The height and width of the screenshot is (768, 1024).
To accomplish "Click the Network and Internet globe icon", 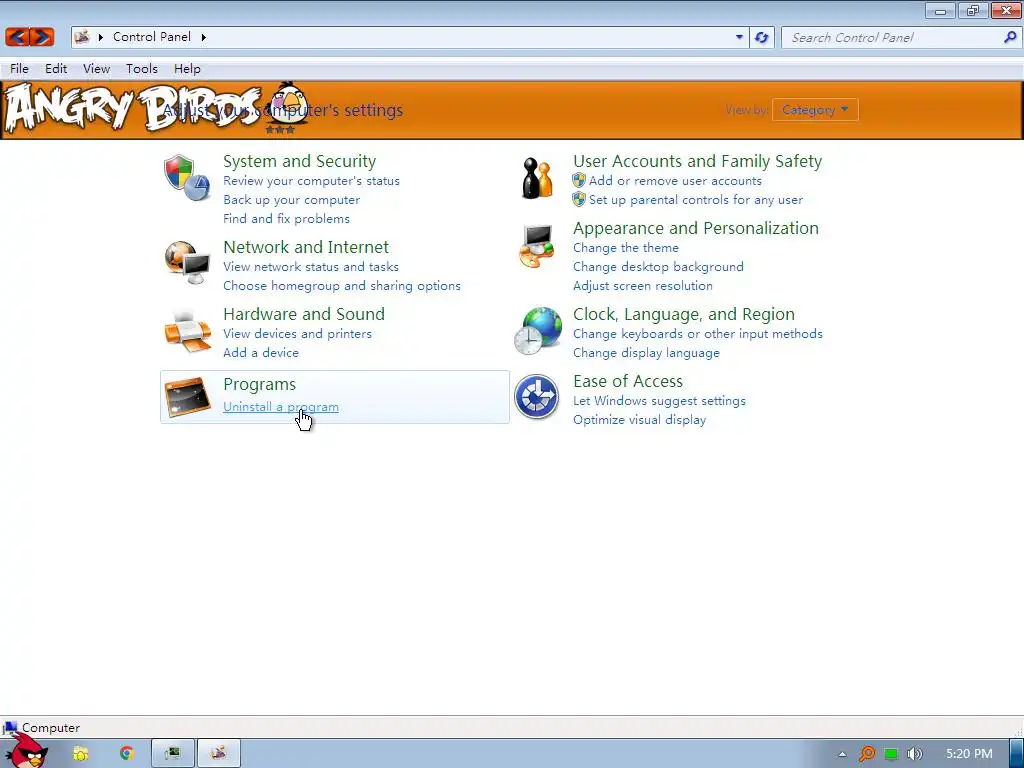I will pyautogui.click(x=187, y=262).
